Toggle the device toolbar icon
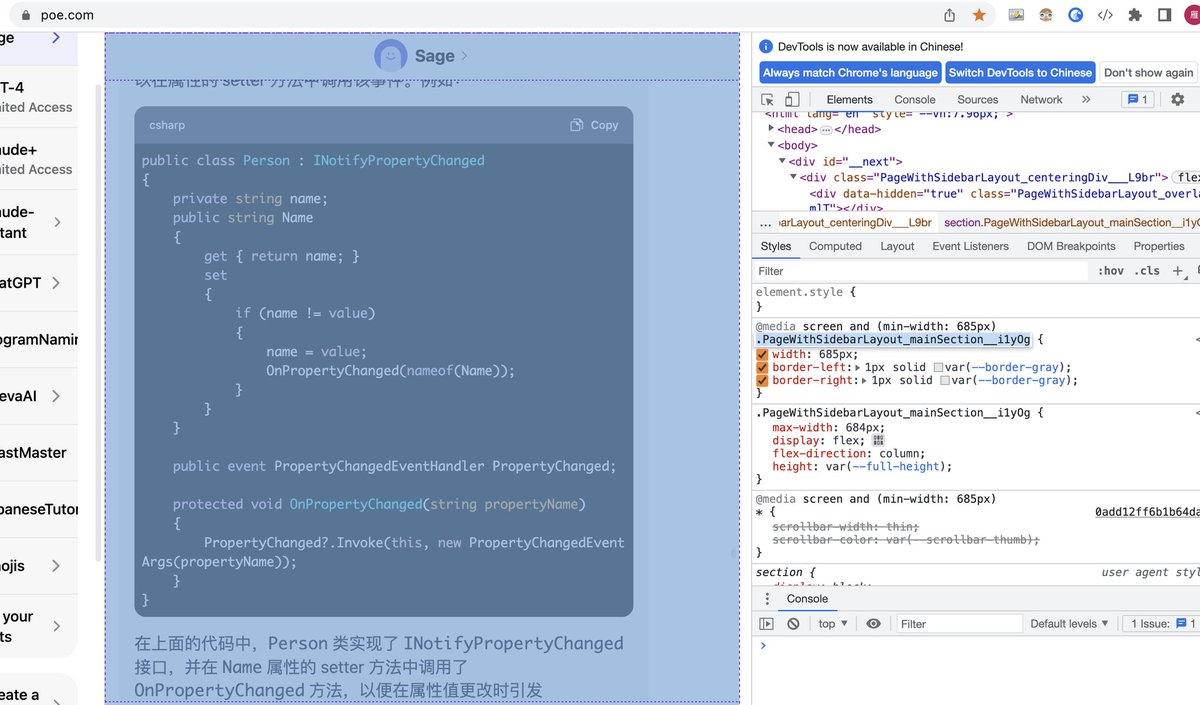Viewport: 1200px width, 705px height. click(x=792, y=99)
